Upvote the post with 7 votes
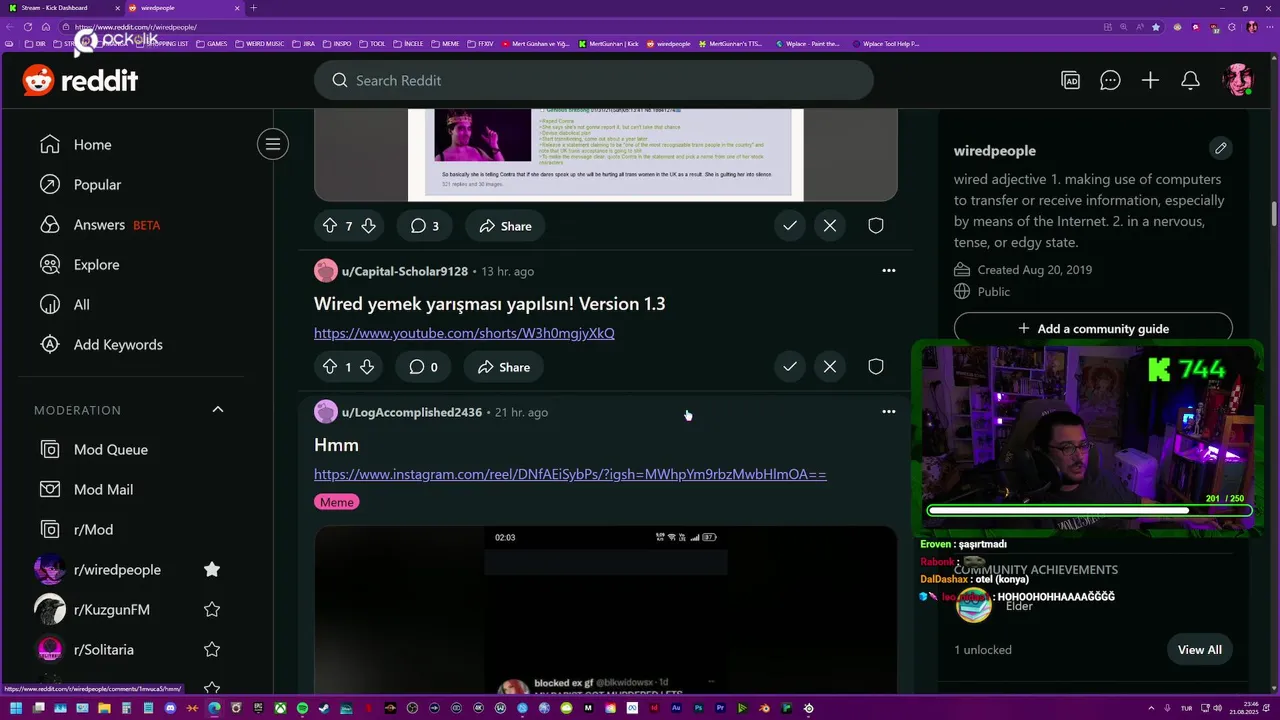 pyautogui.click(x=329, y=226)
